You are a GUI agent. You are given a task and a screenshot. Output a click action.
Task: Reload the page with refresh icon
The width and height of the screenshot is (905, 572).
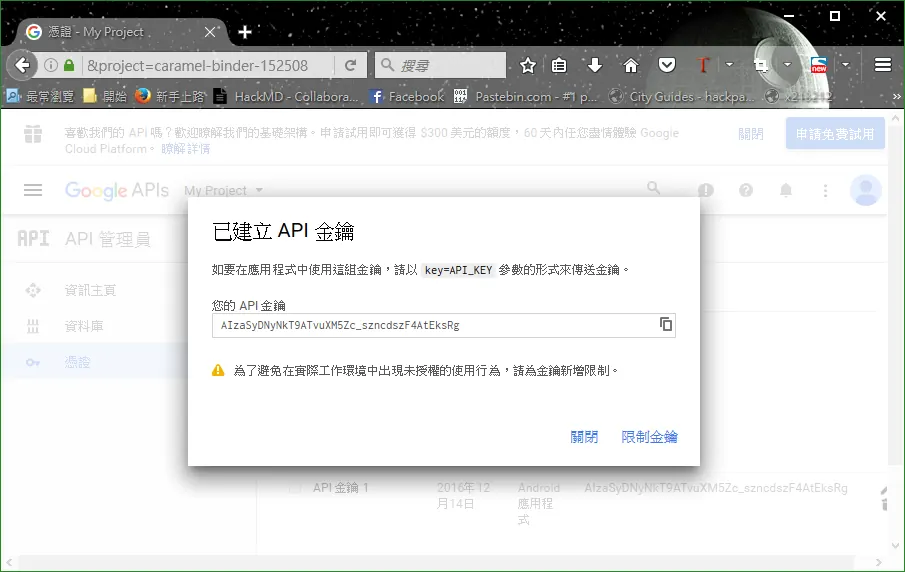coord(350,65)
